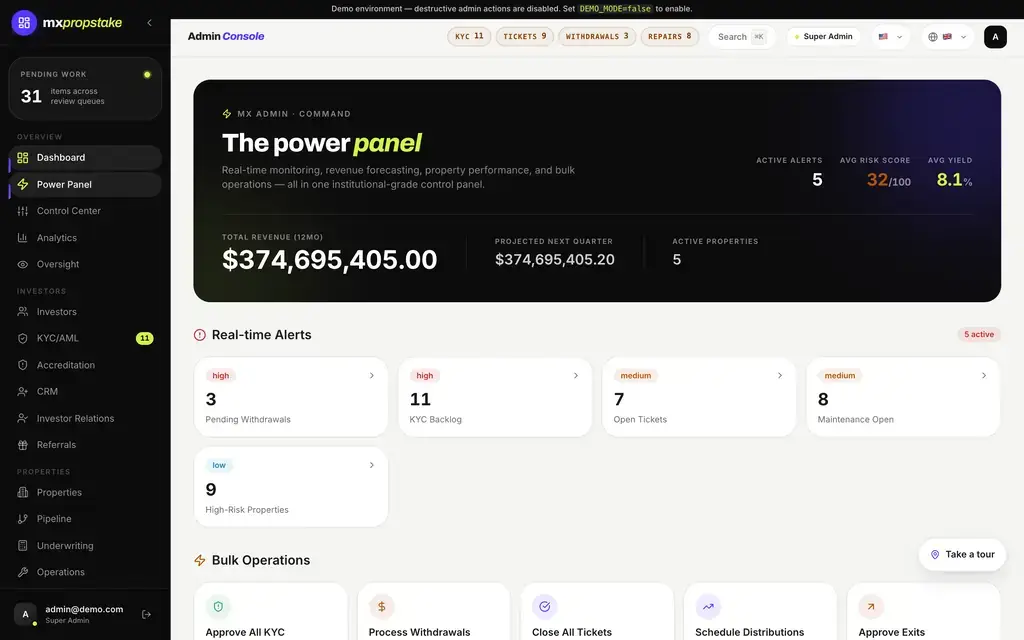Click the admin@demo.com account label
1024x640 pixels.
pos(84,609)
